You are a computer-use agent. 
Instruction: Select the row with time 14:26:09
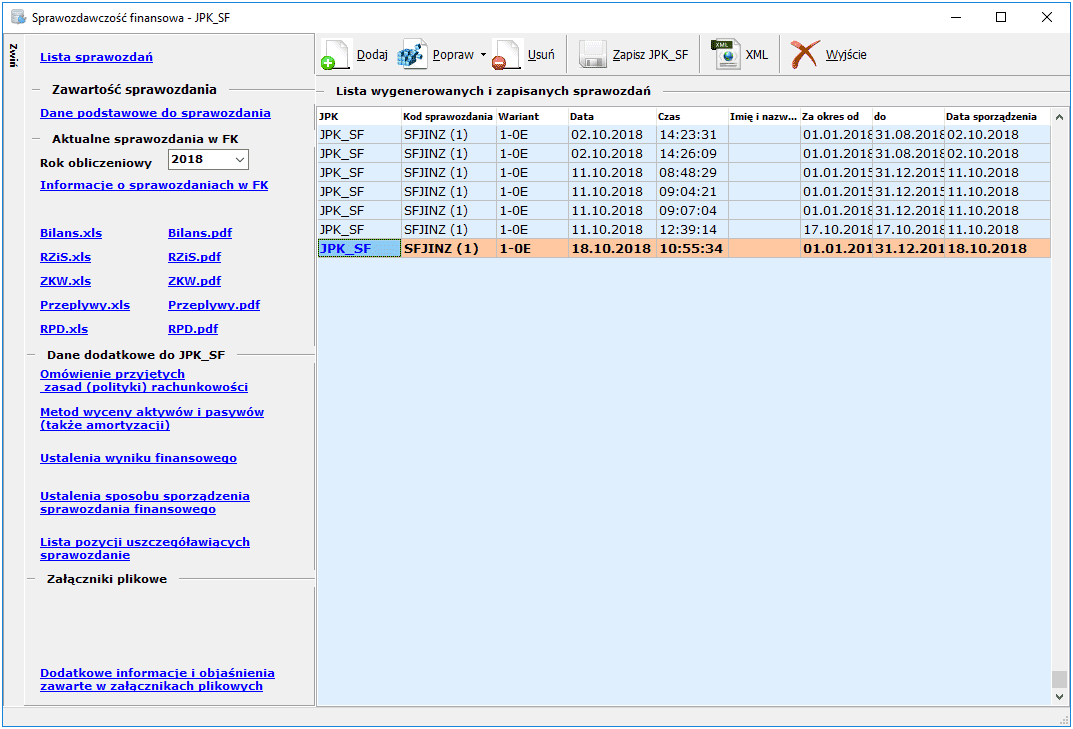coord(684,154)
